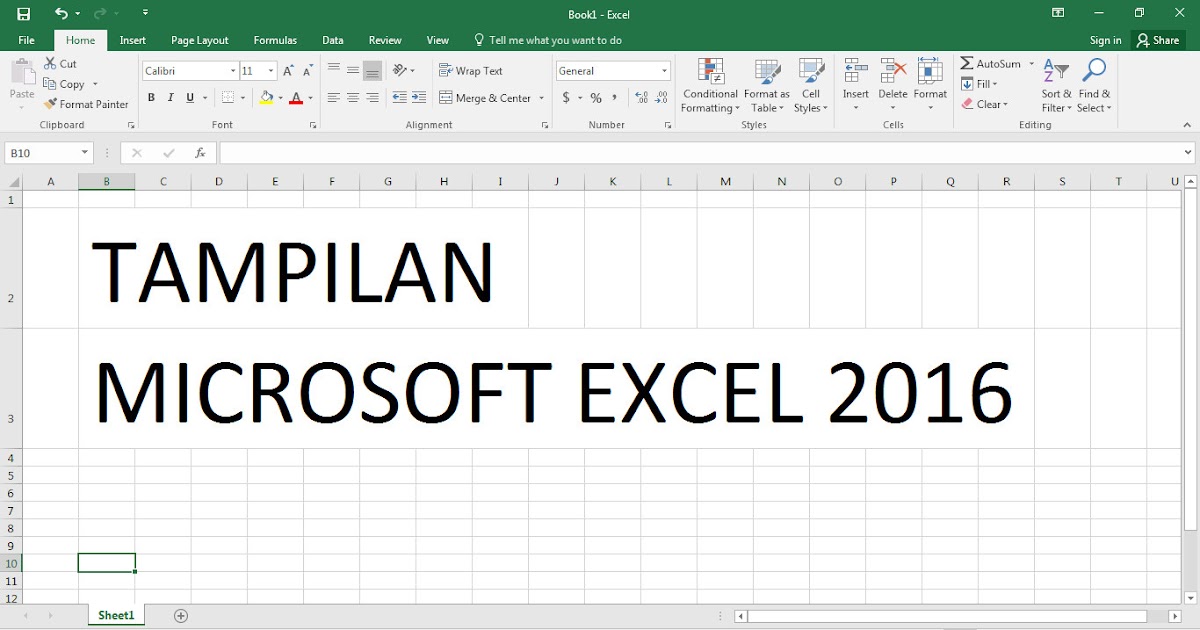Click Tell me what you want to do
1200x630 pixels.
pyautogui.click(x=547, y=40)
